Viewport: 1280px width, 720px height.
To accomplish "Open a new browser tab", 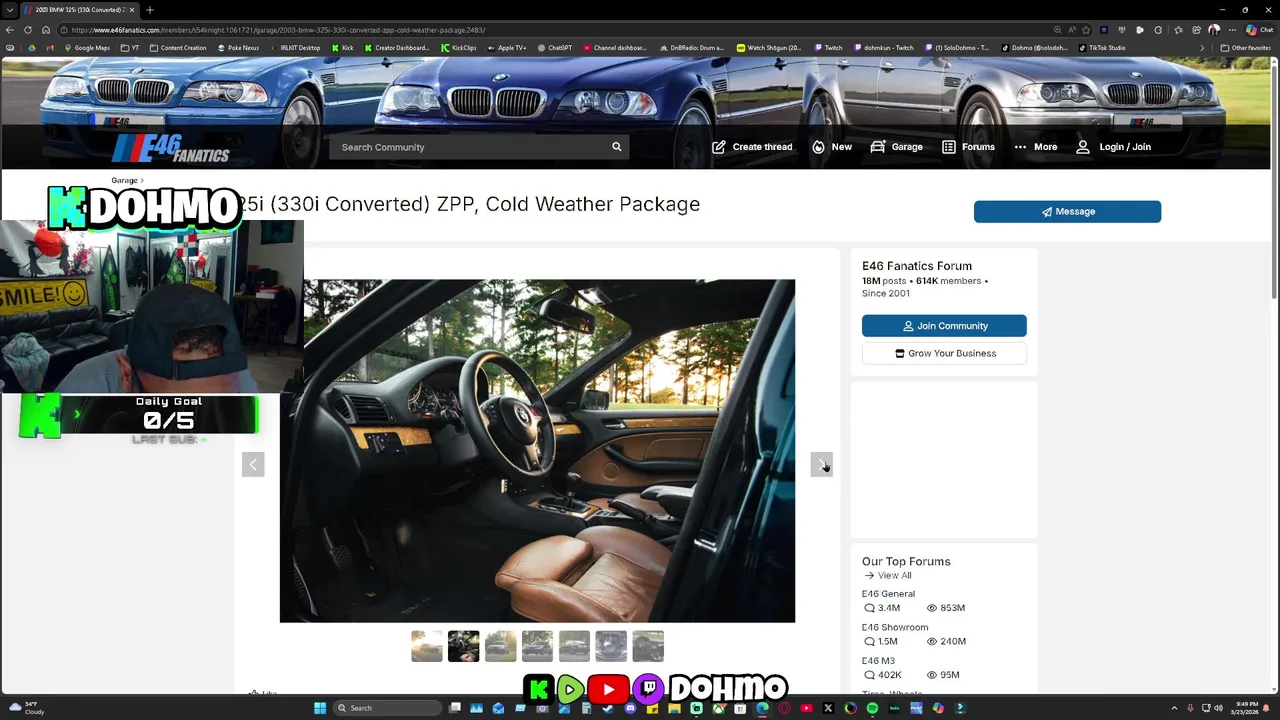I will 149,10.
